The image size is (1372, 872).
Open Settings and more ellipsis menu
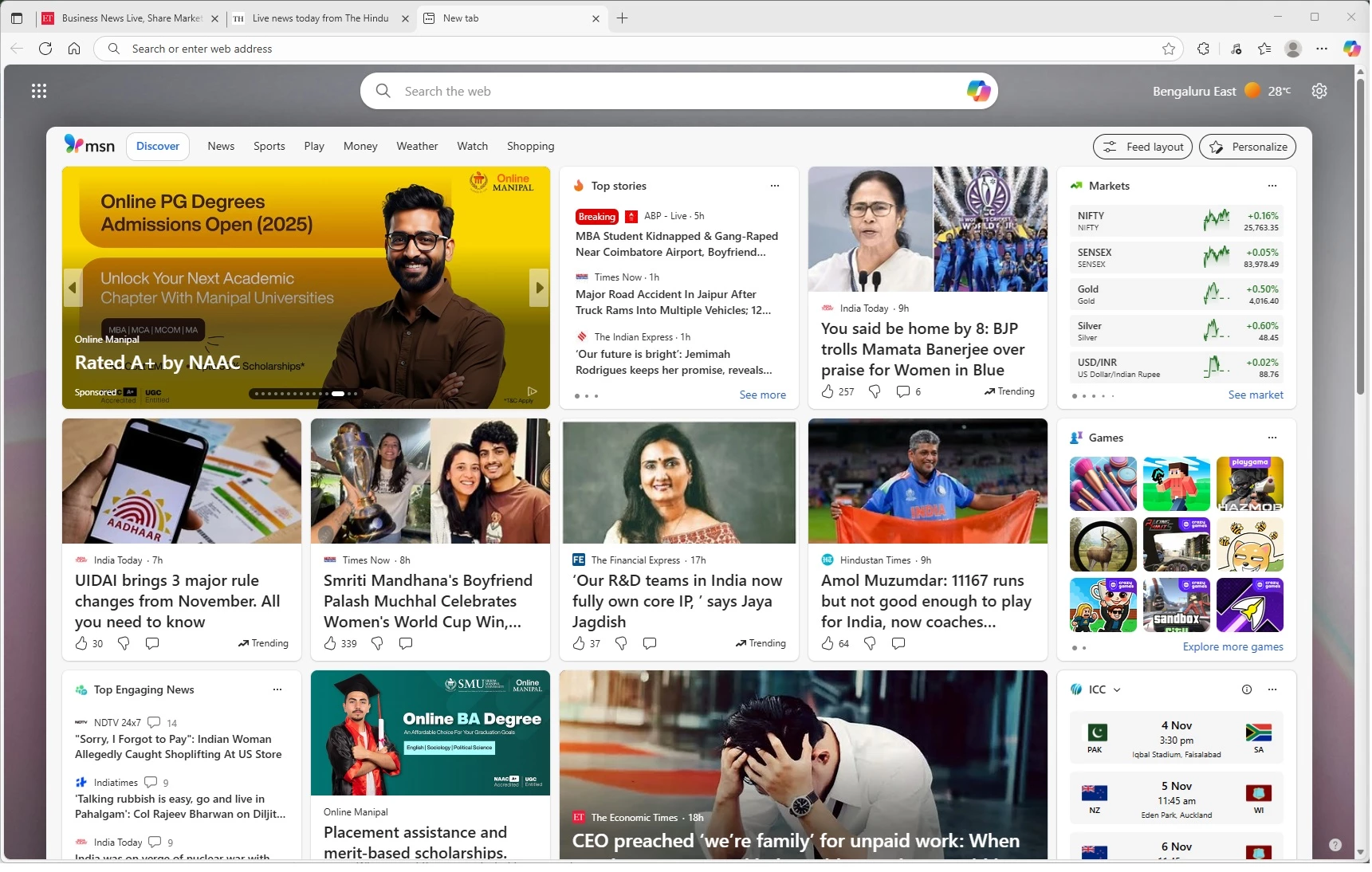point(1322,49)
